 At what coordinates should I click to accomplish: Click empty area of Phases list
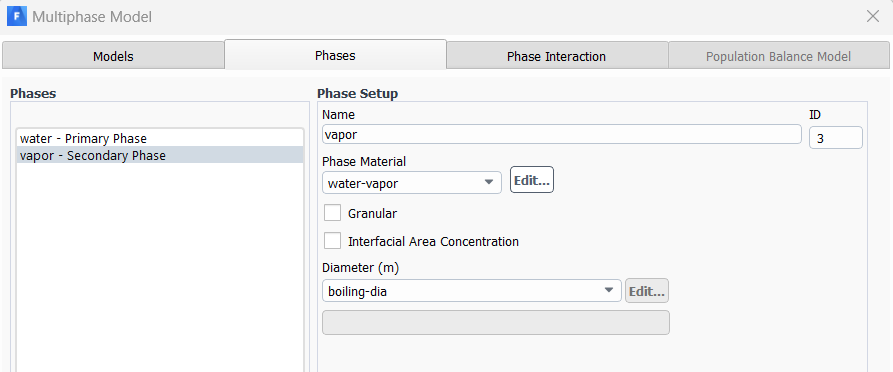[x=160, y=268]
